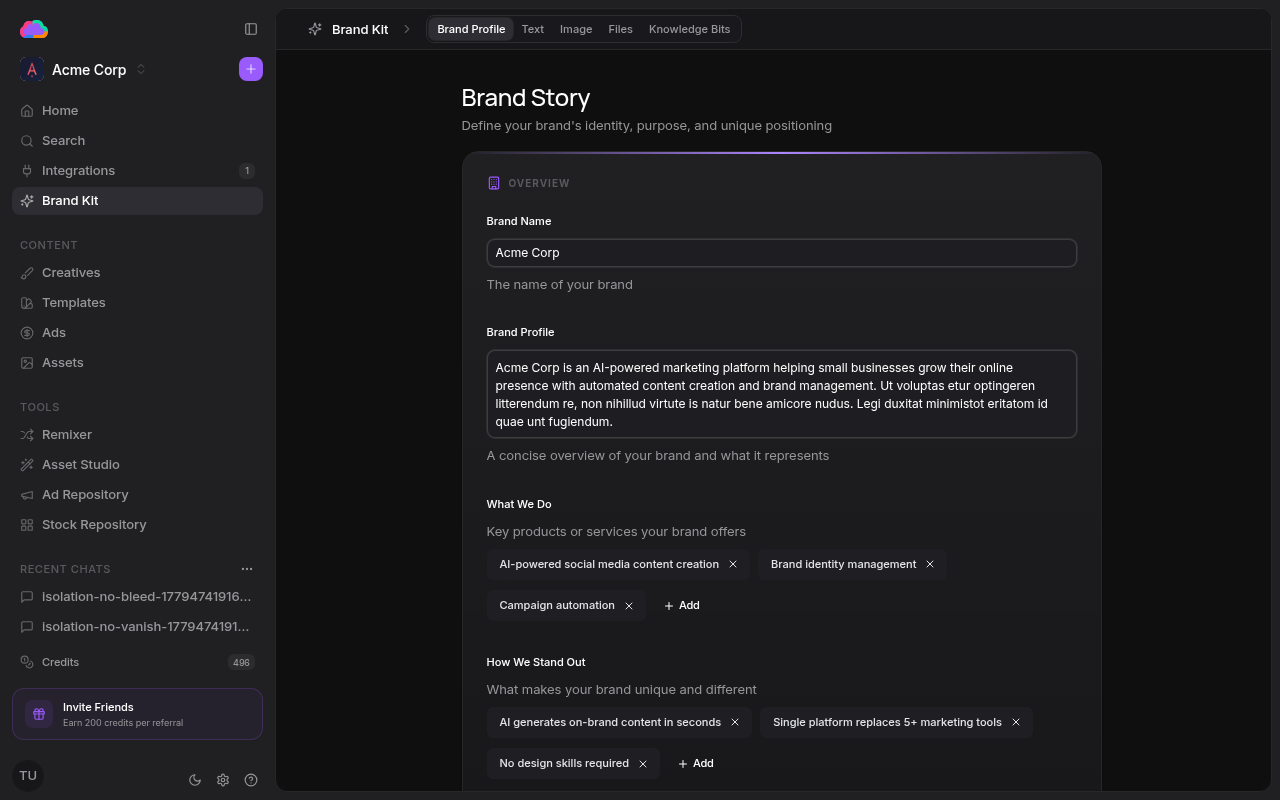Click the Brand Identity management tag text
1280x800 pixels.
[x=843, y=564]
